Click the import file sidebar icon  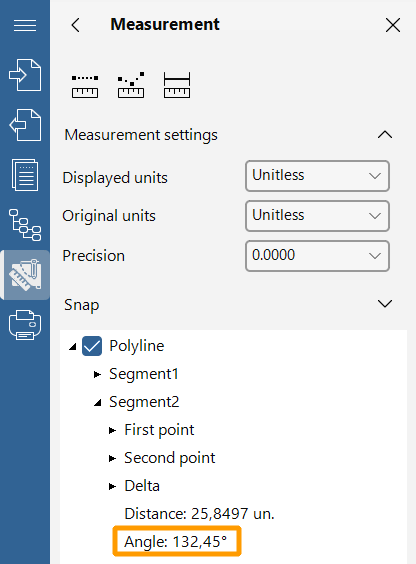[x=25, y=75]
